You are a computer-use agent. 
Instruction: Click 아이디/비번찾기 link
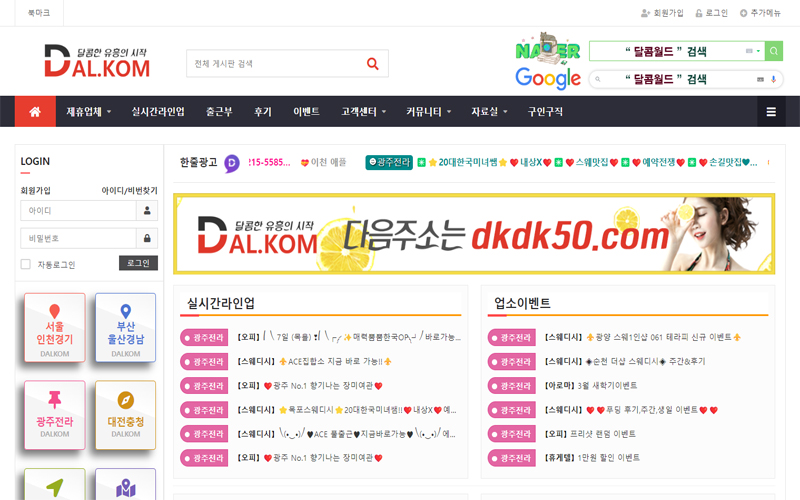click(130, 190)
